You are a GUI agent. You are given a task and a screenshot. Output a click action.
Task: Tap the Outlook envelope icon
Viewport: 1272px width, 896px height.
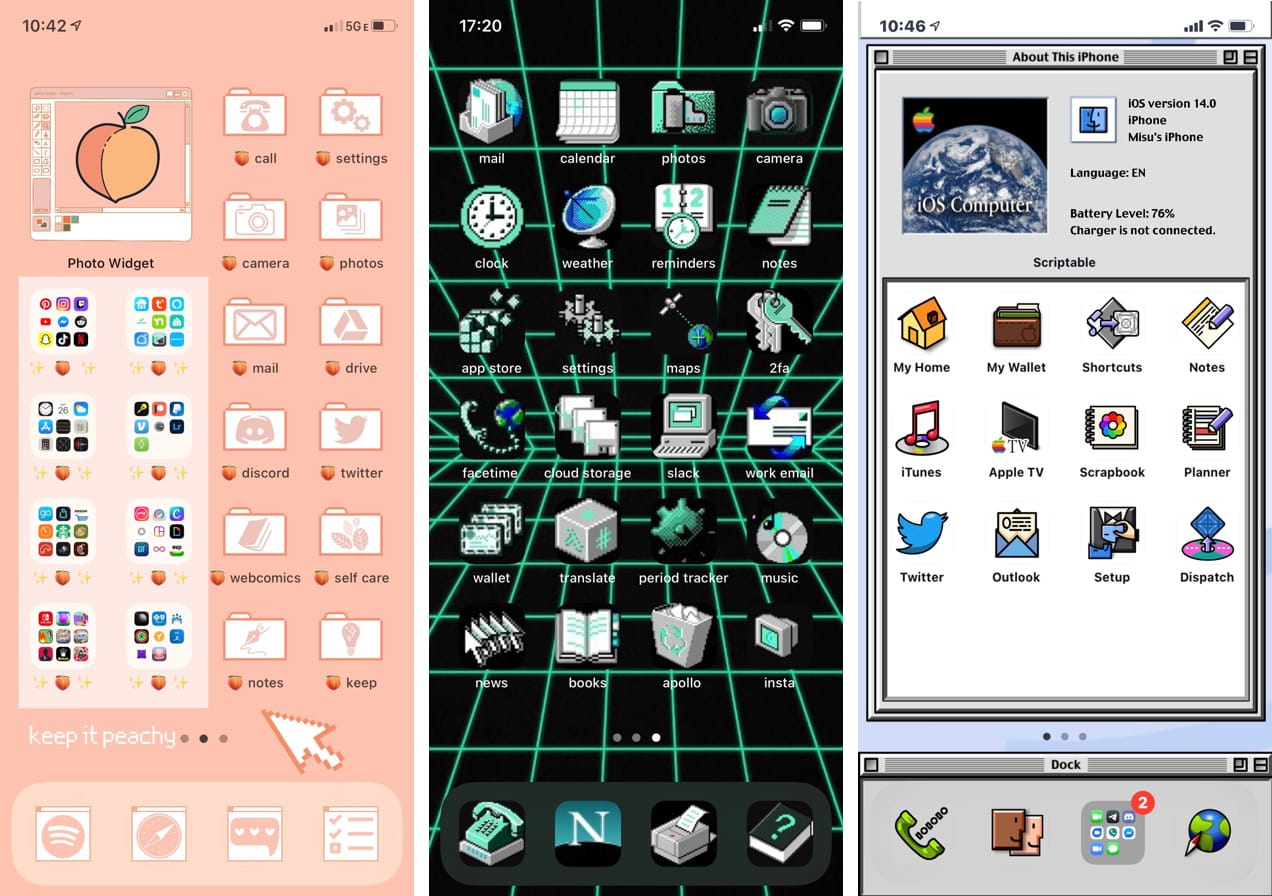(1016, 533)
